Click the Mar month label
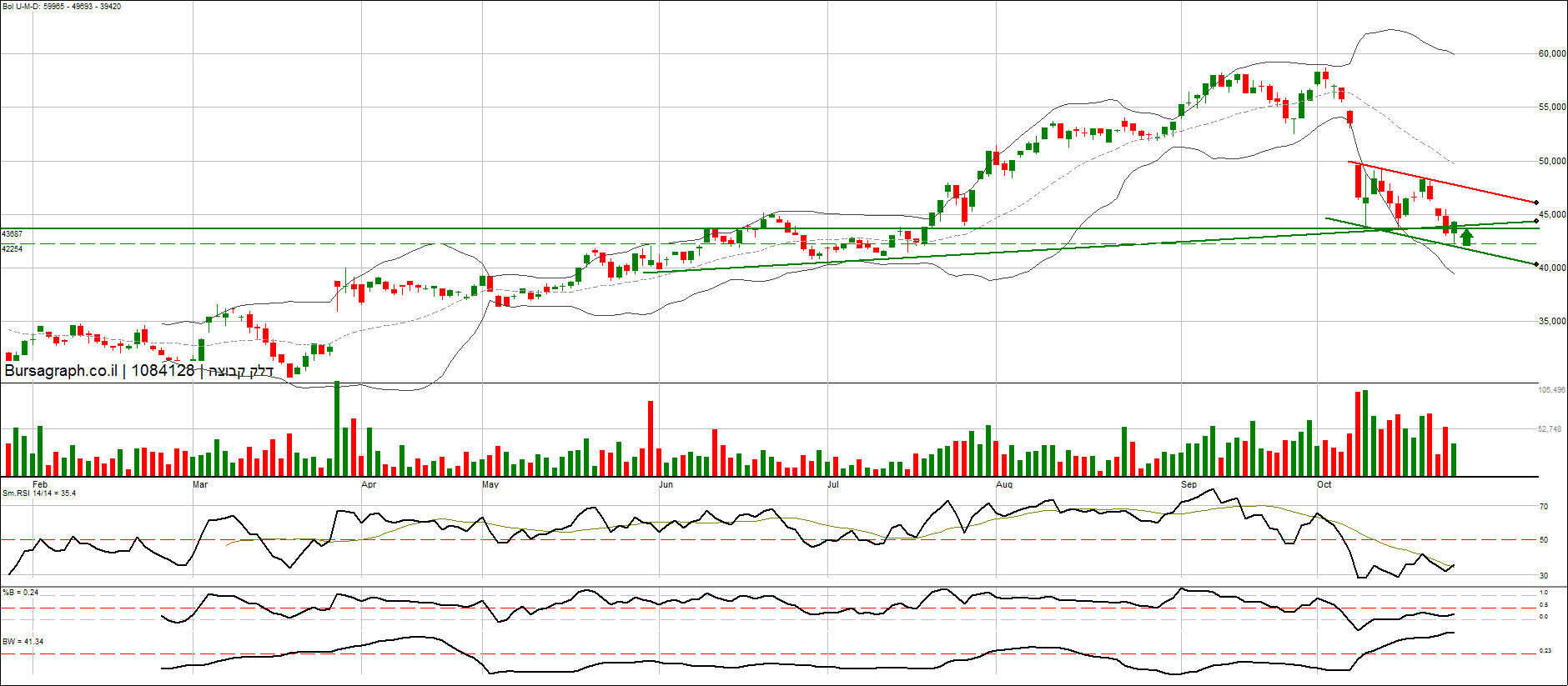Image resolution: width=1568 pixels, height=686 pixels. 200,484
